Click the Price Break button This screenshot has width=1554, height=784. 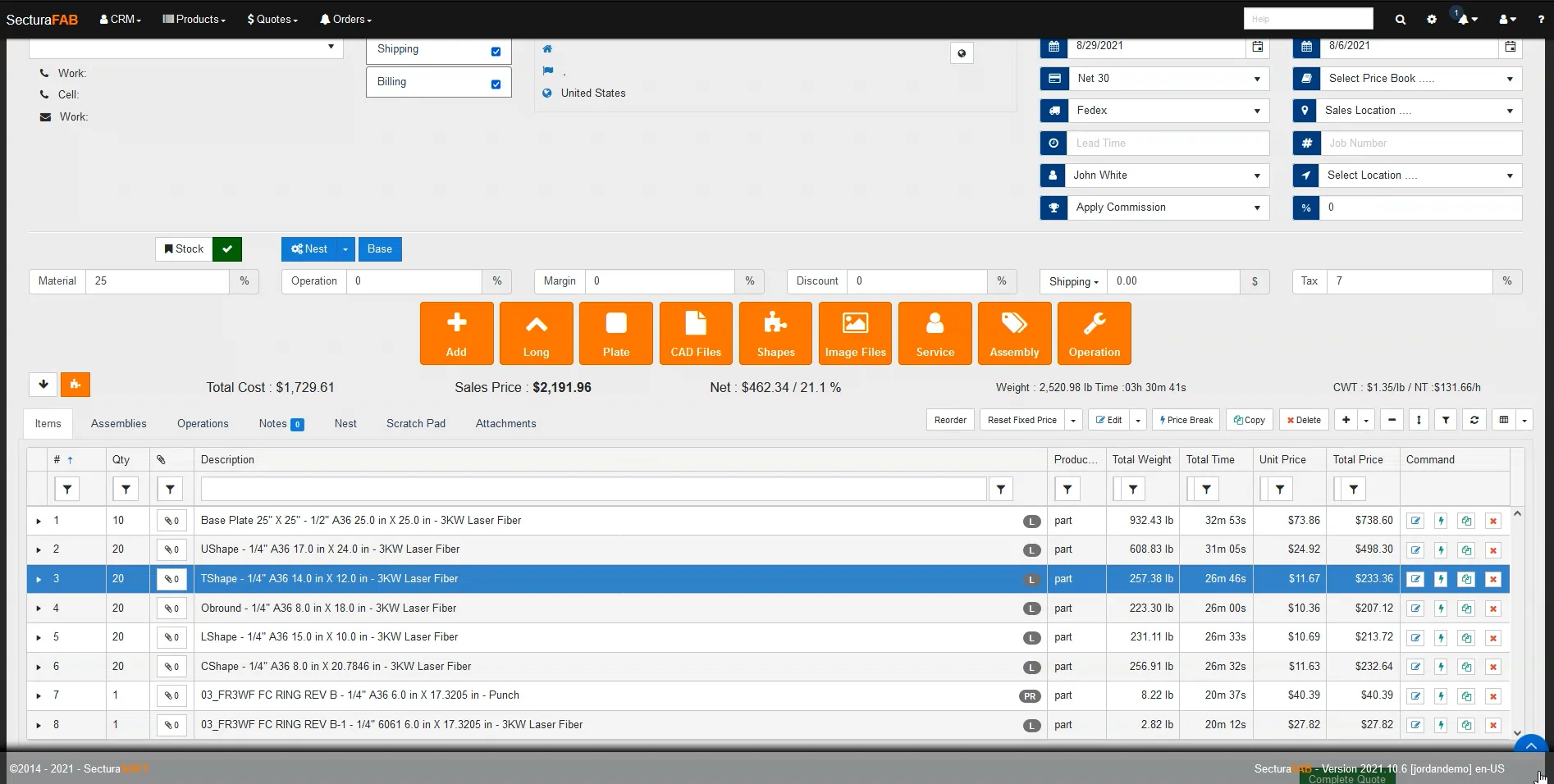coord(1186,420)
